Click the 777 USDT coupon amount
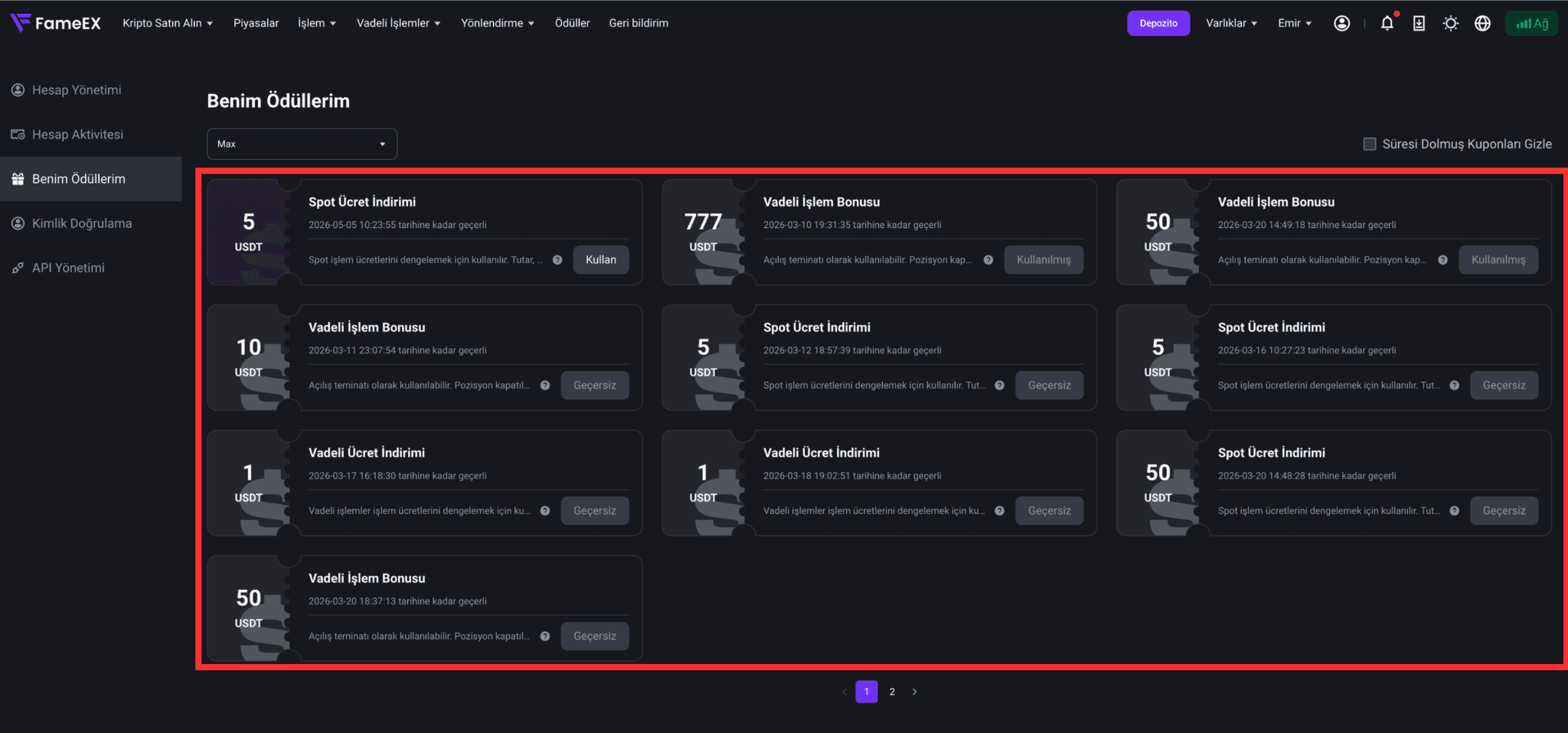1568x733 pixels. click(x=703, y=222)
